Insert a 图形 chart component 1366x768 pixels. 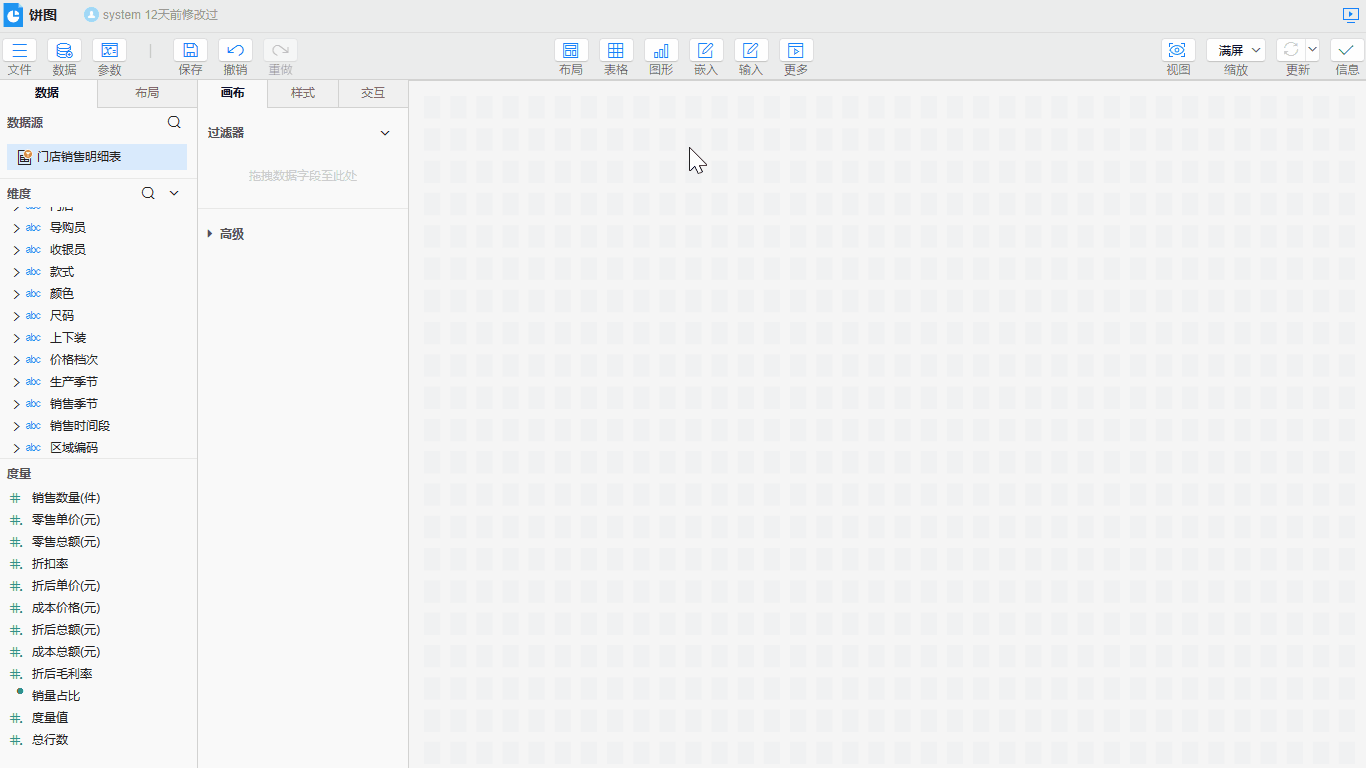(661, 50)
